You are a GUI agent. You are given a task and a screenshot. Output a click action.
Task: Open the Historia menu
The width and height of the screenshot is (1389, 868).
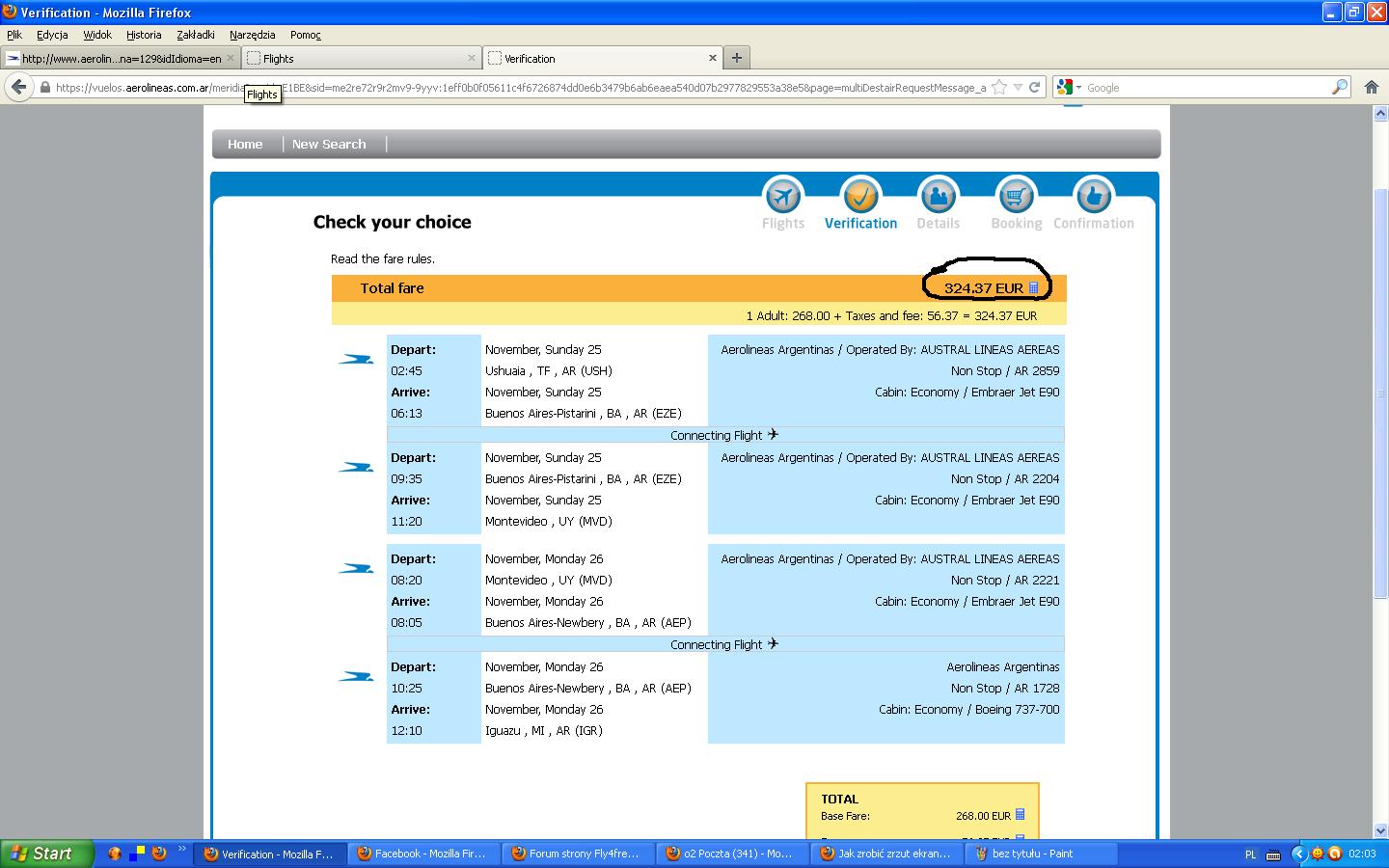coord(144,35)
